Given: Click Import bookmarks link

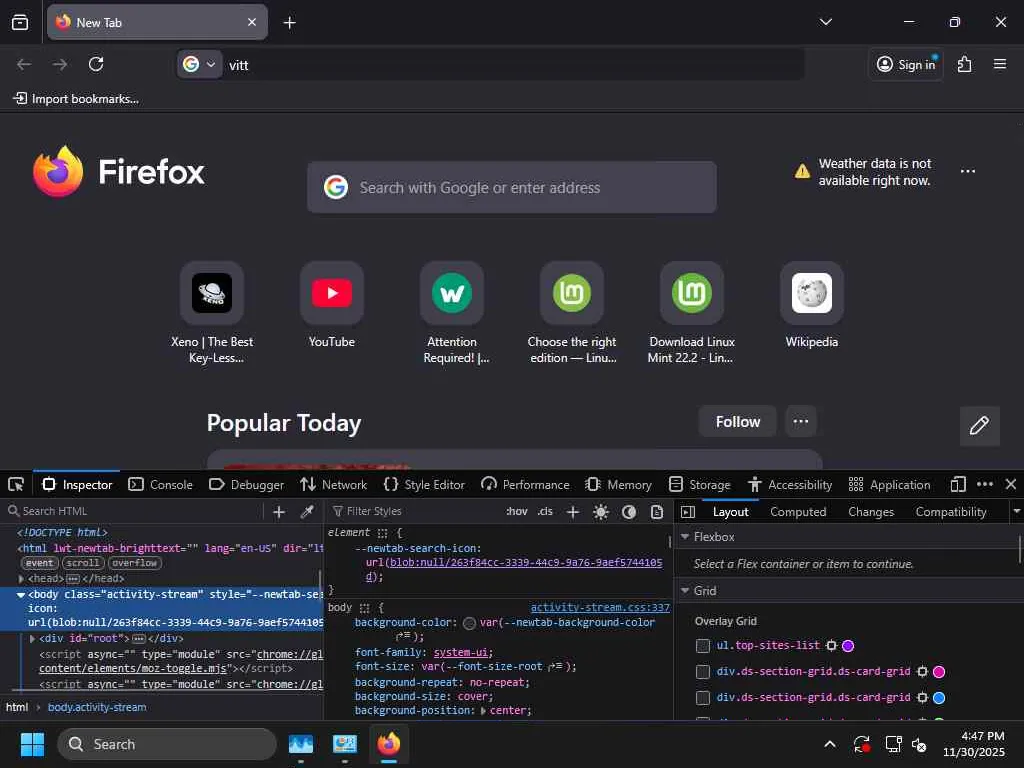Looking at the screenshot, I should (76, 99).
